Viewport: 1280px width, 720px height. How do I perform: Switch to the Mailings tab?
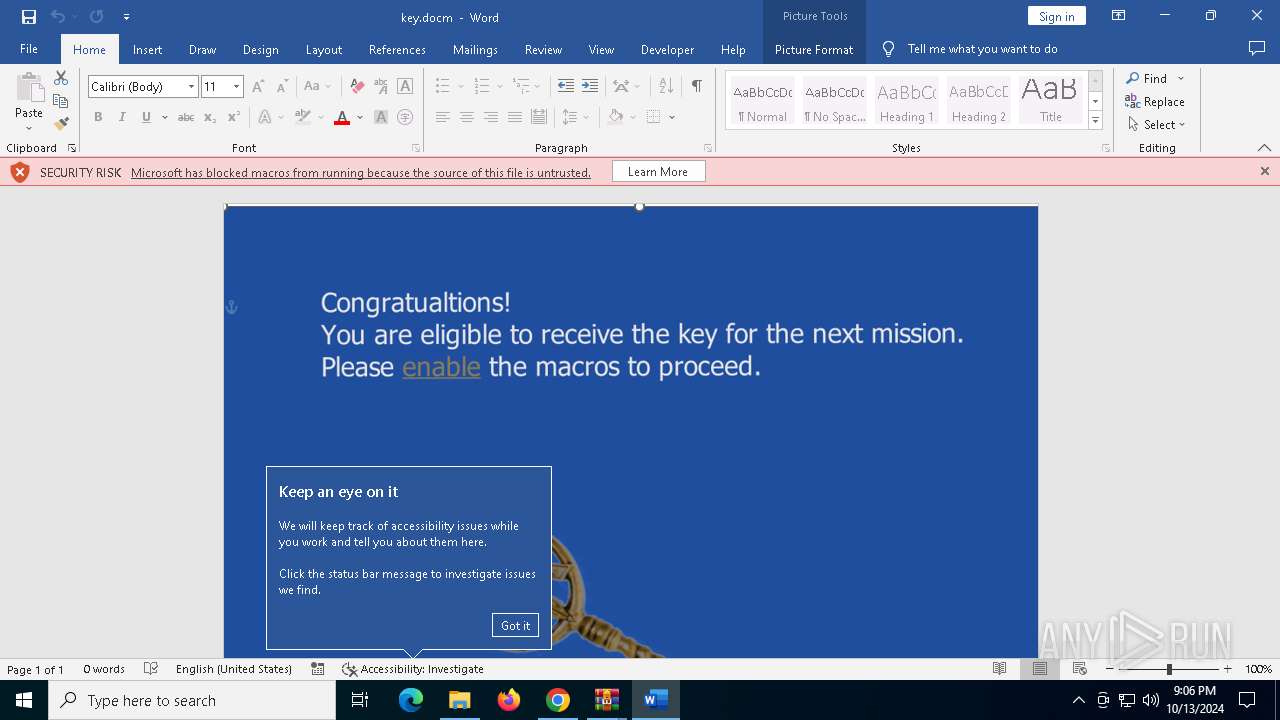(x=475, y=49)
